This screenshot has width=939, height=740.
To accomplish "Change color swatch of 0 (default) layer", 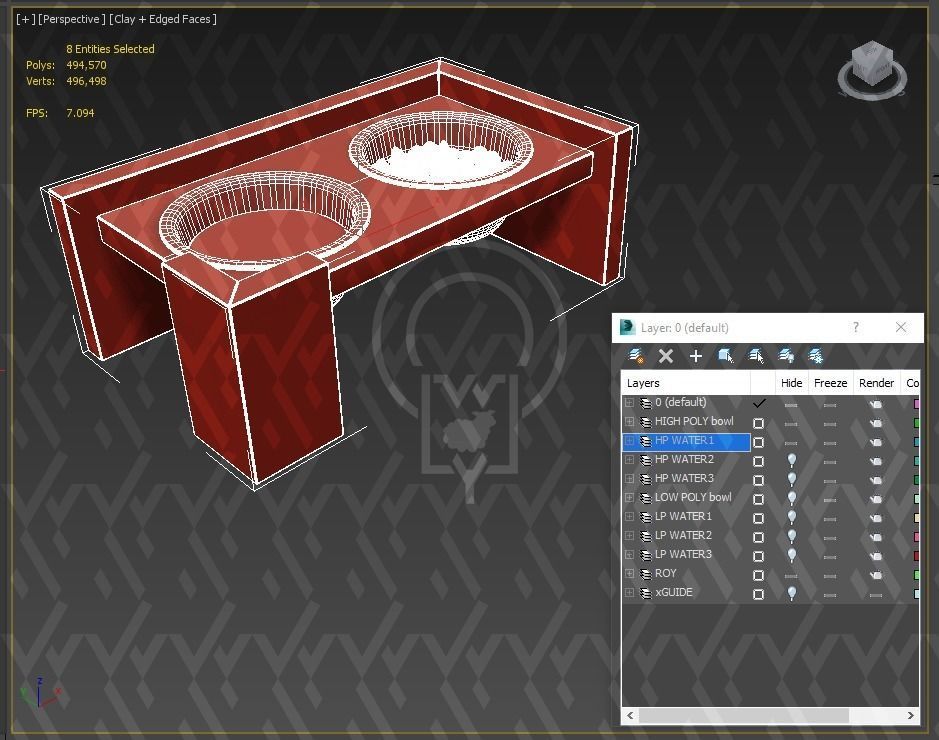I will tap(916, 404).
